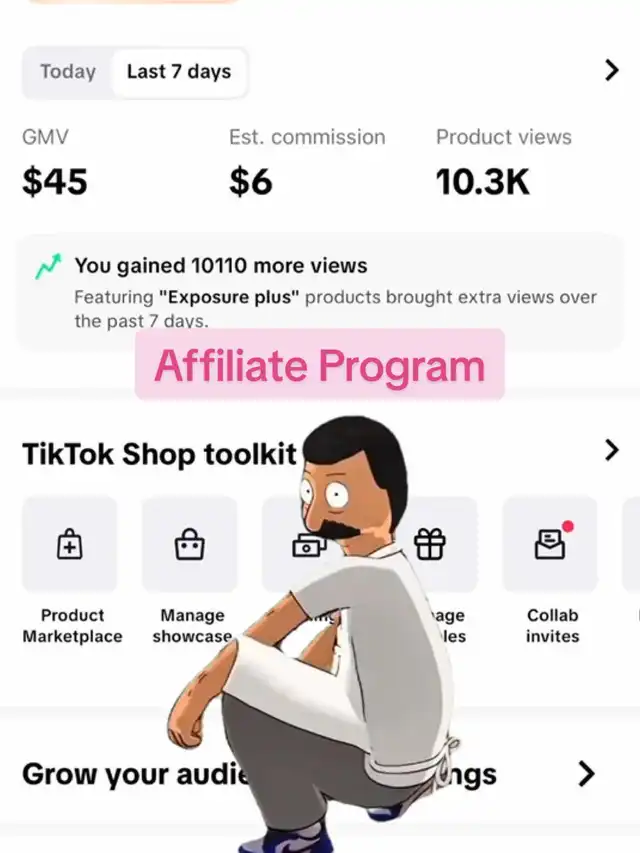Open Collab invites envelope icon
The height and width of the screenshot is (853, 640).
[550, 544]
